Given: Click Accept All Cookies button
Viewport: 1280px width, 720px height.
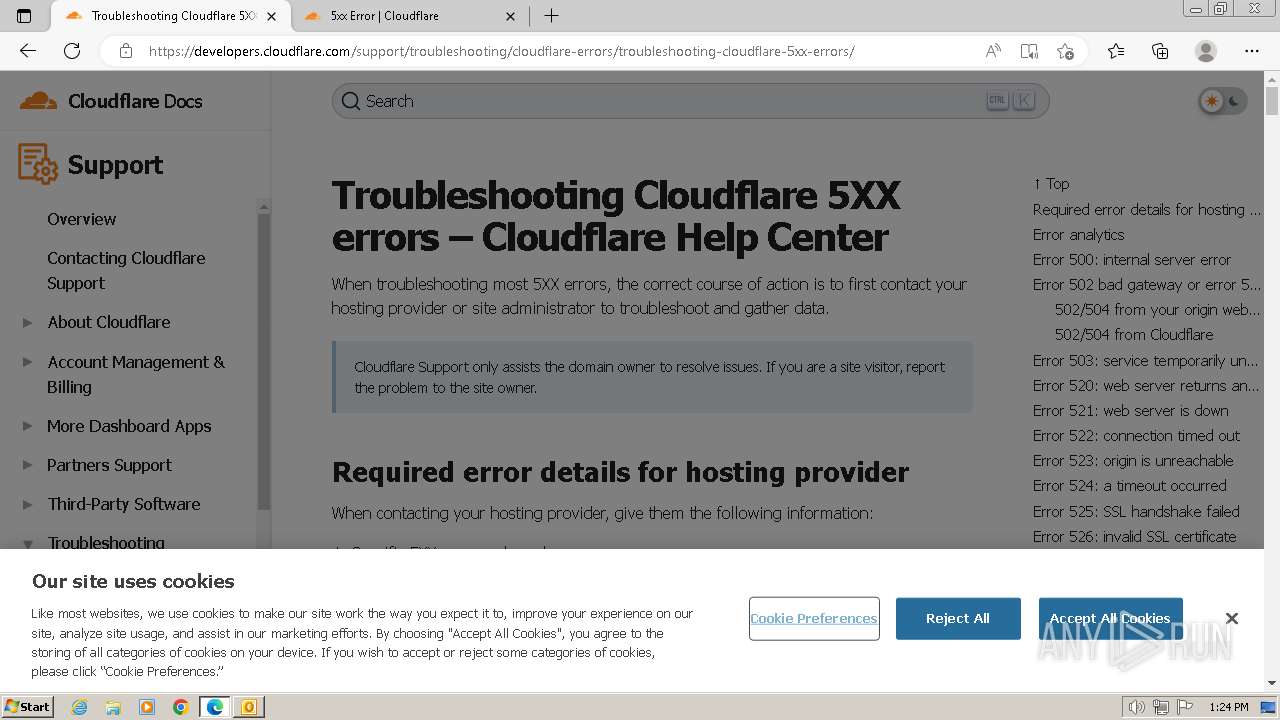Looking at the screenshot, I should tap(1110, 618).
